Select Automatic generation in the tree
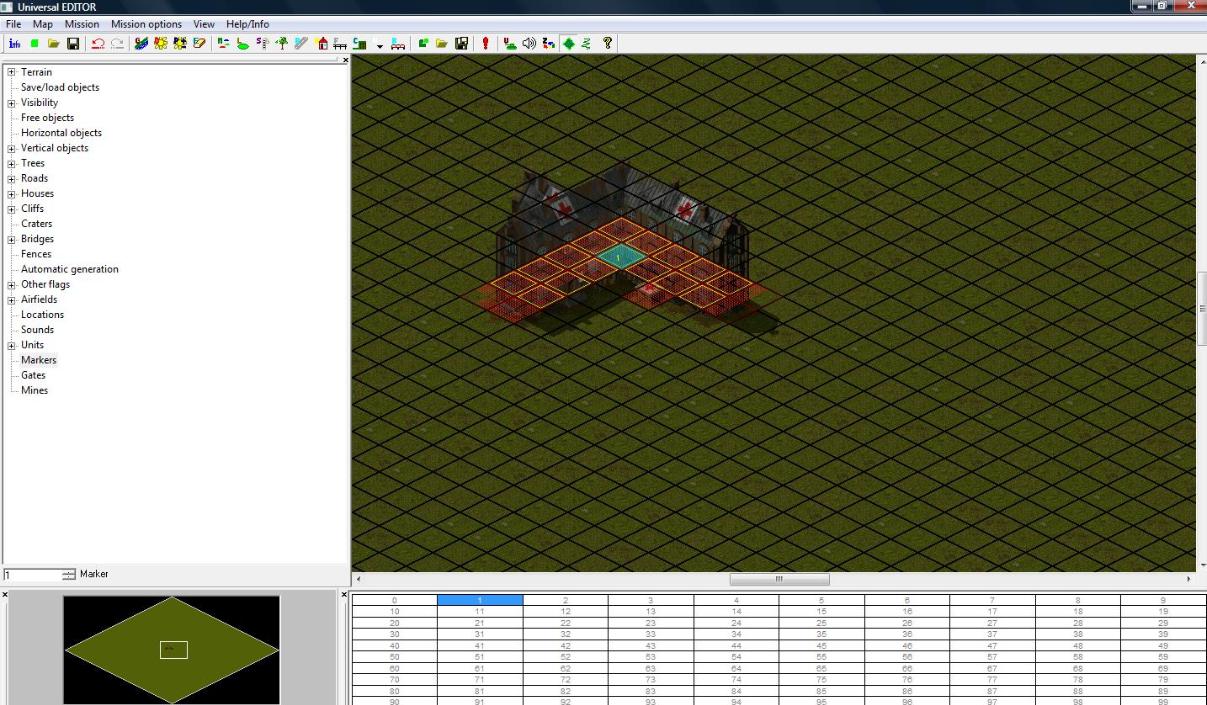This screenshot has height=705, width=1207. point(69,269)
